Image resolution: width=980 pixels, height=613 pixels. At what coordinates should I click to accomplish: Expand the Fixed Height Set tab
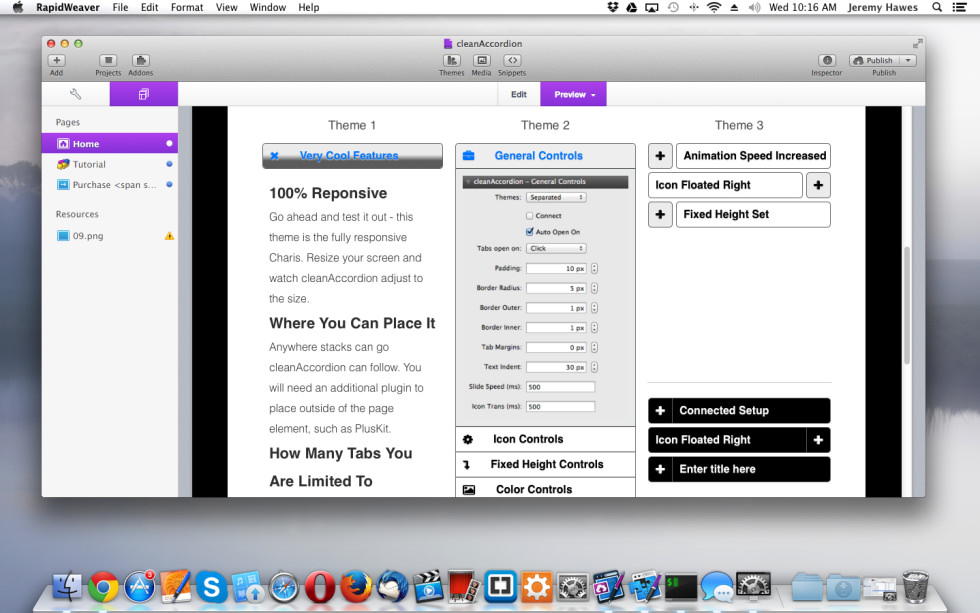pos(753,214)
